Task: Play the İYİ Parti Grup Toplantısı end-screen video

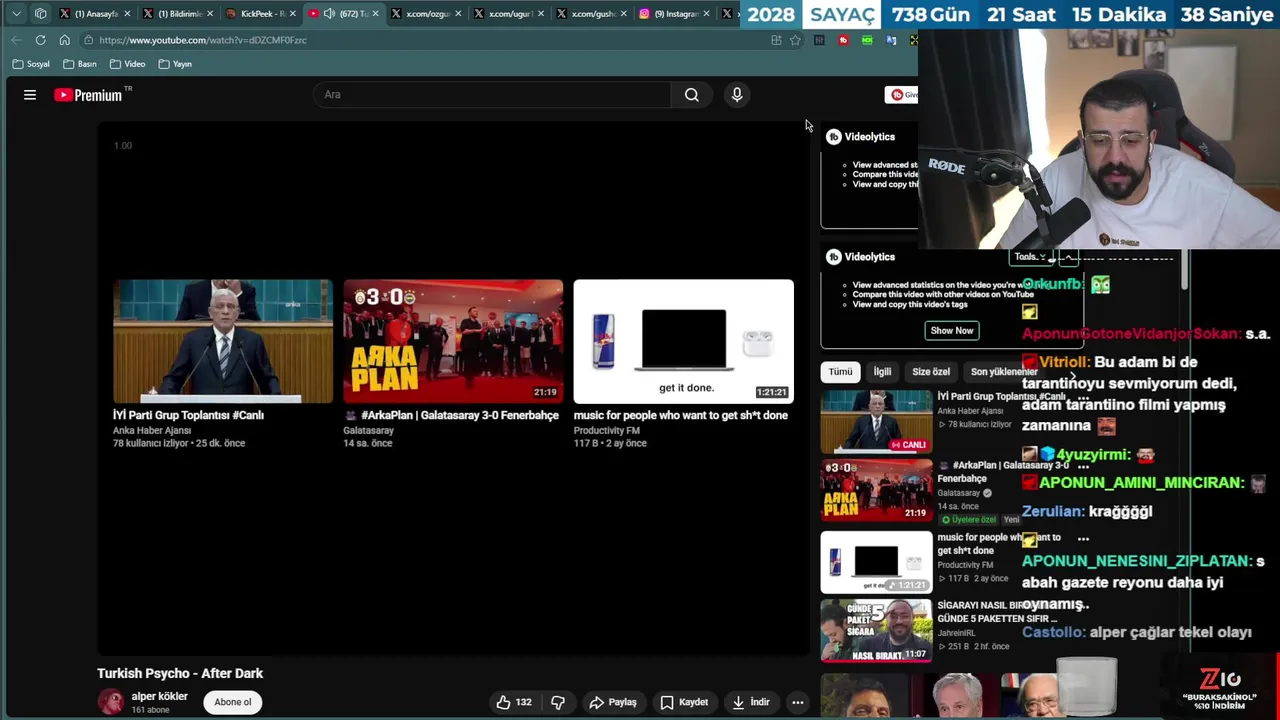Action: pyautogui.click(x=222, y=341)
